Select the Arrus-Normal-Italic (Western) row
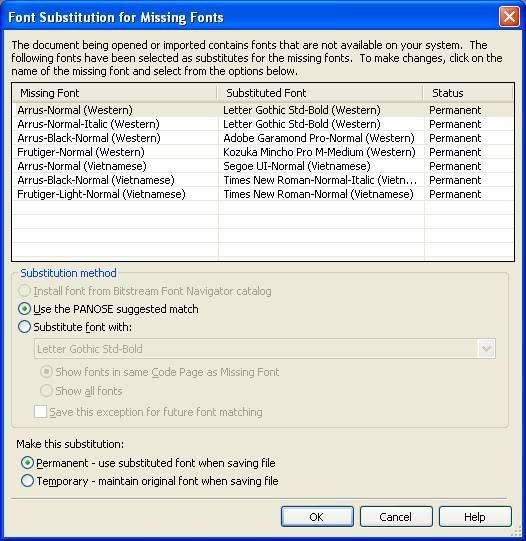This screenshot has width=526, height=541. pos(263,124)
